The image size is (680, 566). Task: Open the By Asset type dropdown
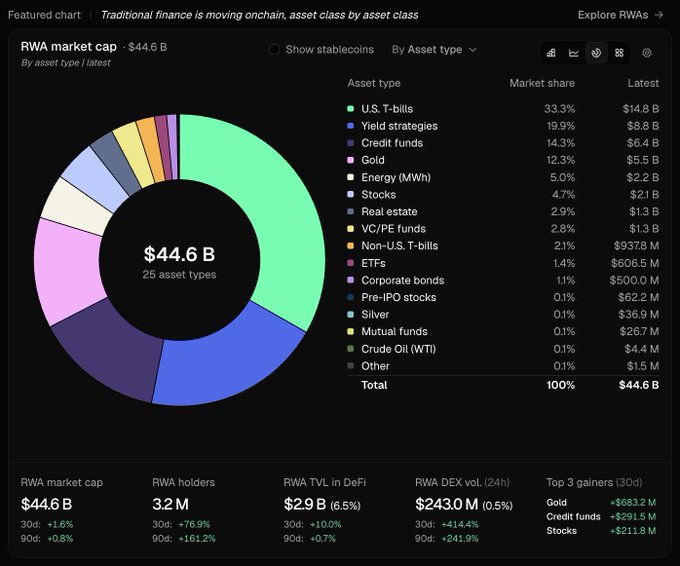(434, 49)
